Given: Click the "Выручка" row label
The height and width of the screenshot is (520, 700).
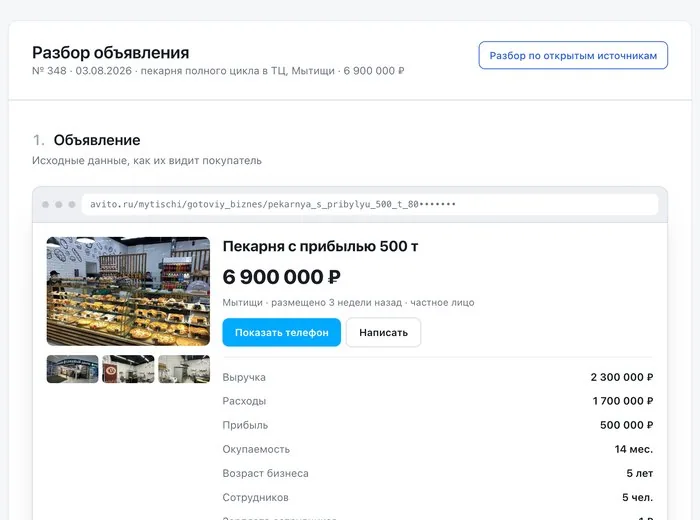Looking at the screenshot, I should (x=244, y=377).
